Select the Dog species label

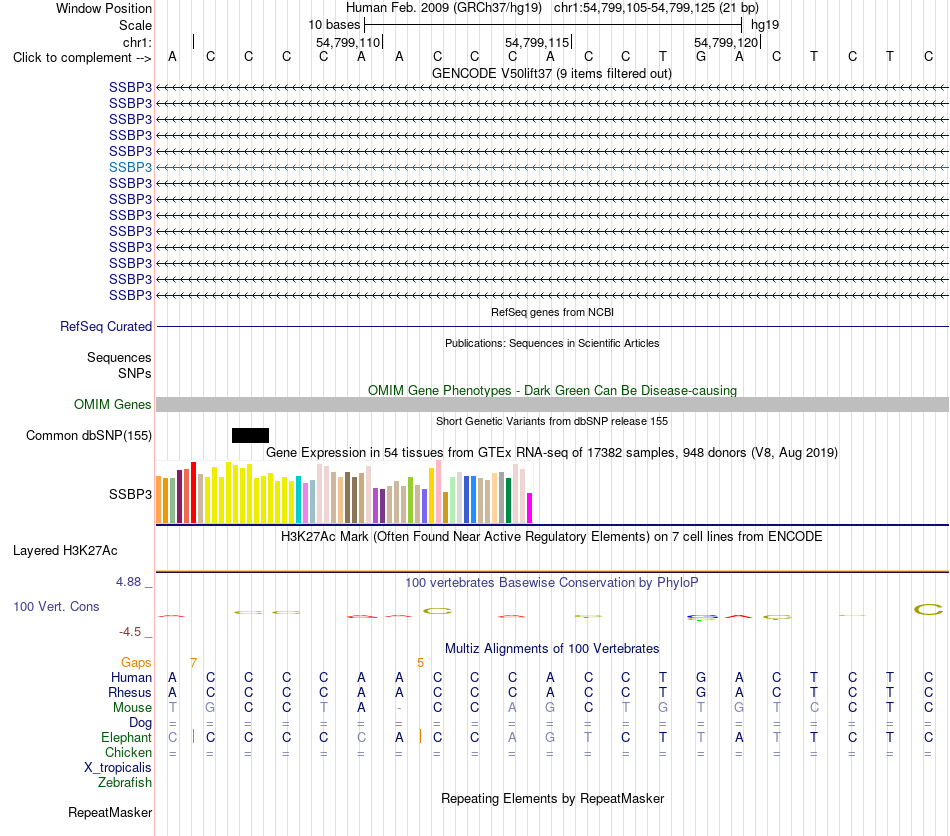pyautogui.click(x=141, y=723)
